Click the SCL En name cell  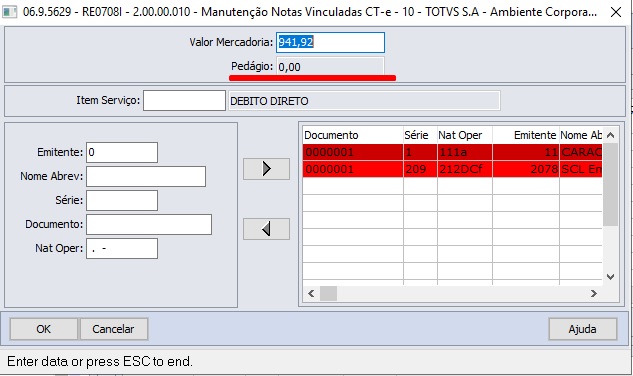pyautogui.click(x=581, y=169)
